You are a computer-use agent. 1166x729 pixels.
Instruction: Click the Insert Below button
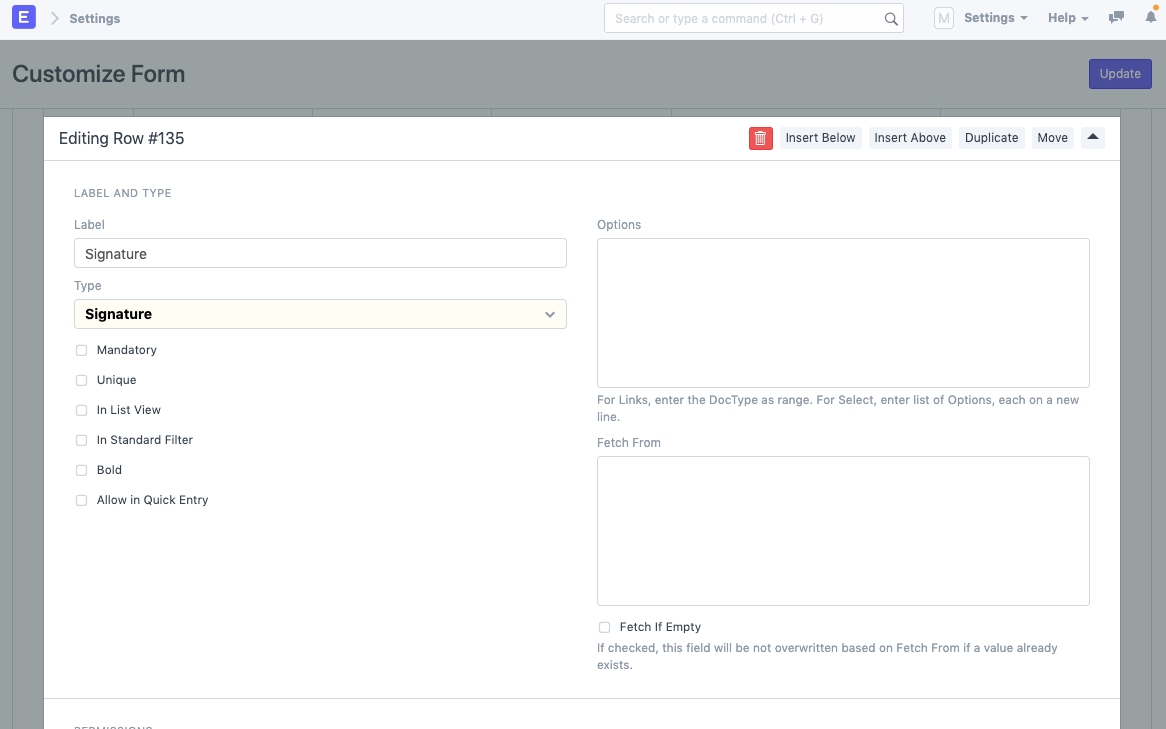(820, 138)
